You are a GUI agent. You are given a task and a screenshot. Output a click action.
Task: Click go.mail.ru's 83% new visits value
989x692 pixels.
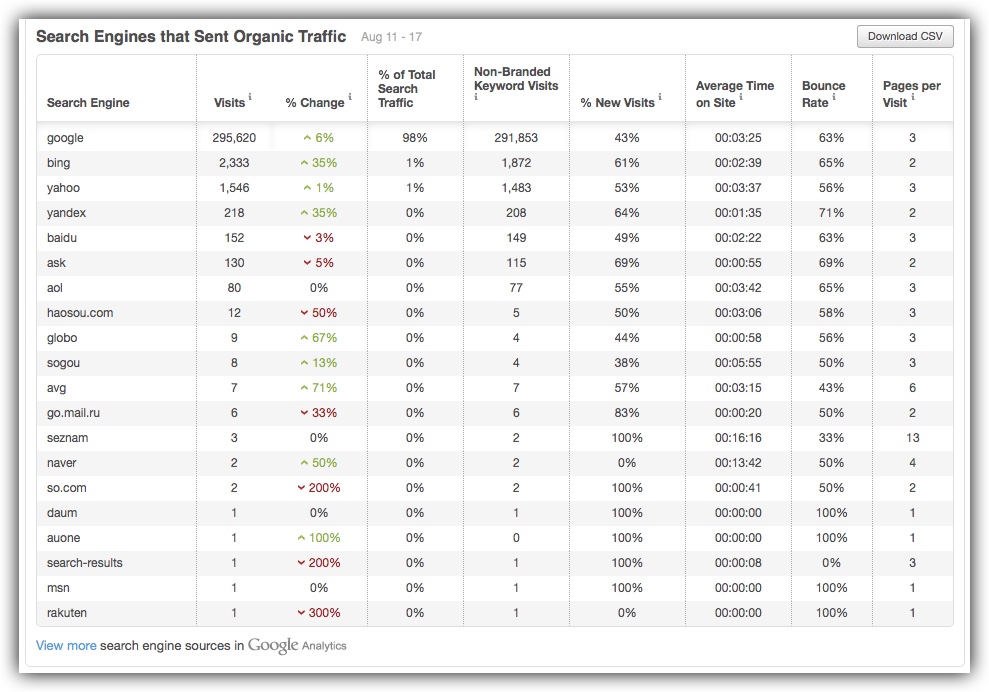[627, 413]
